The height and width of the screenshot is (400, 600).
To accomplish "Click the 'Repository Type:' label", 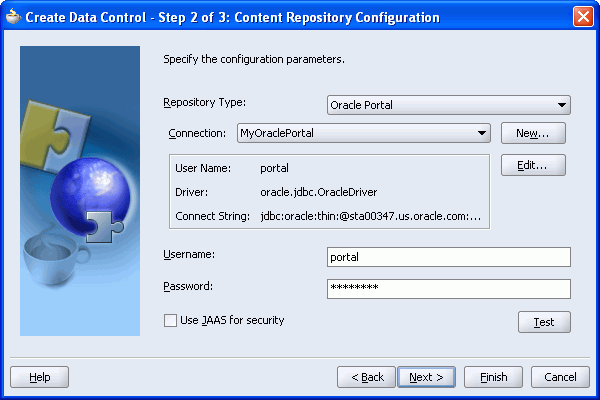I will click(204, 103).
